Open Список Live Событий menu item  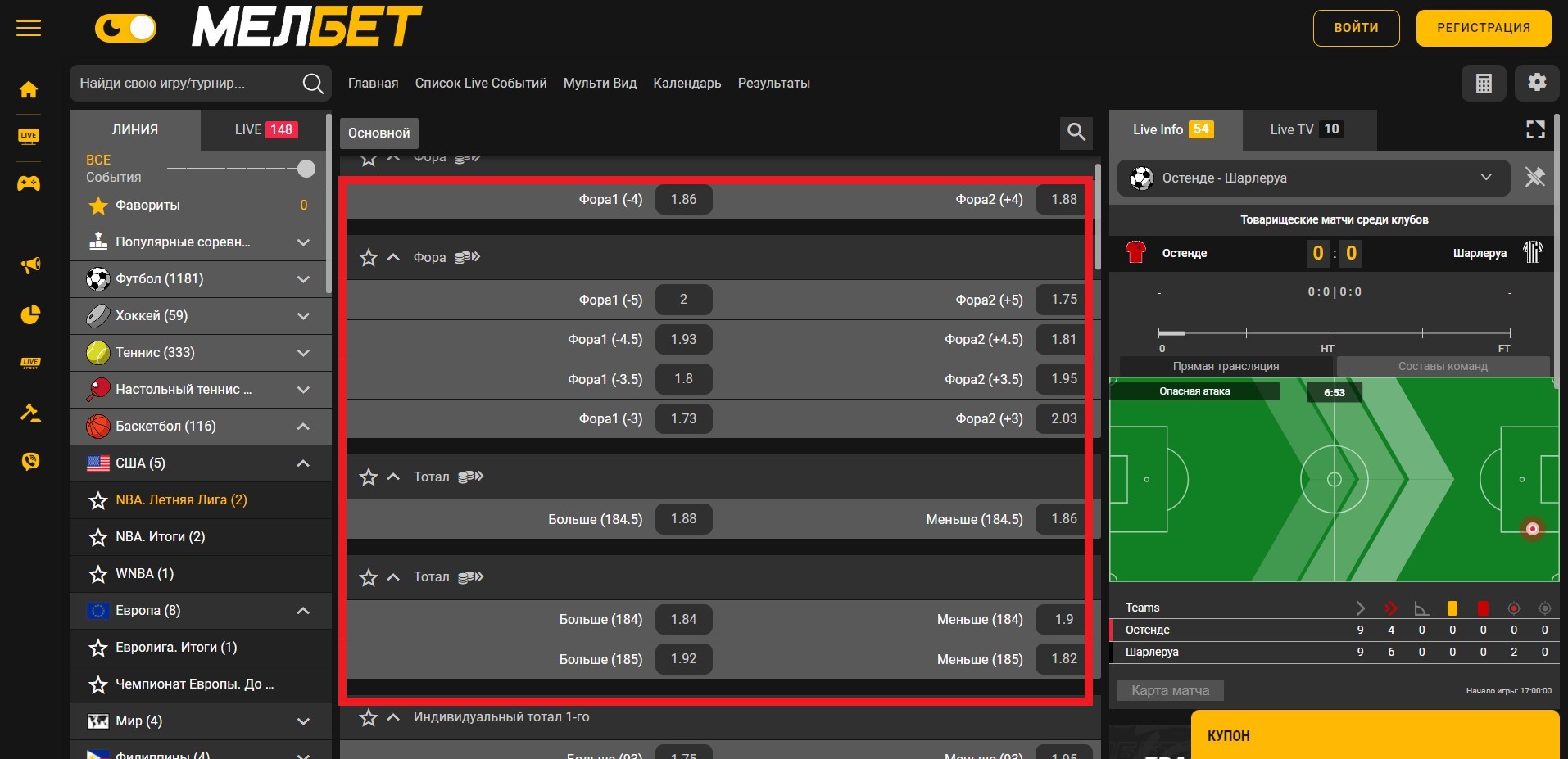click(x=481, y=83)
